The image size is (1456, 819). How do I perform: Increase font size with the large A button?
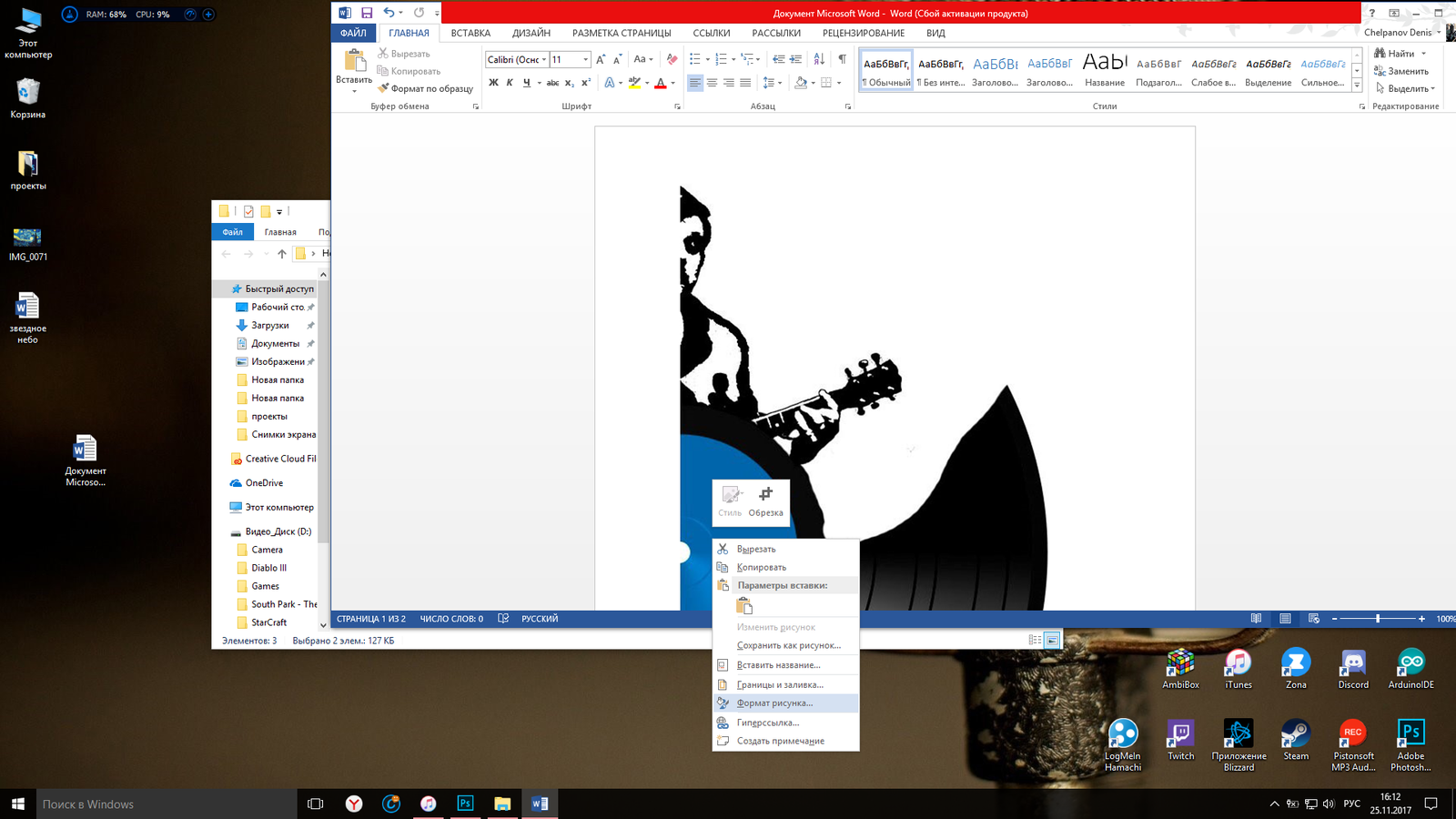click(601, 59)
